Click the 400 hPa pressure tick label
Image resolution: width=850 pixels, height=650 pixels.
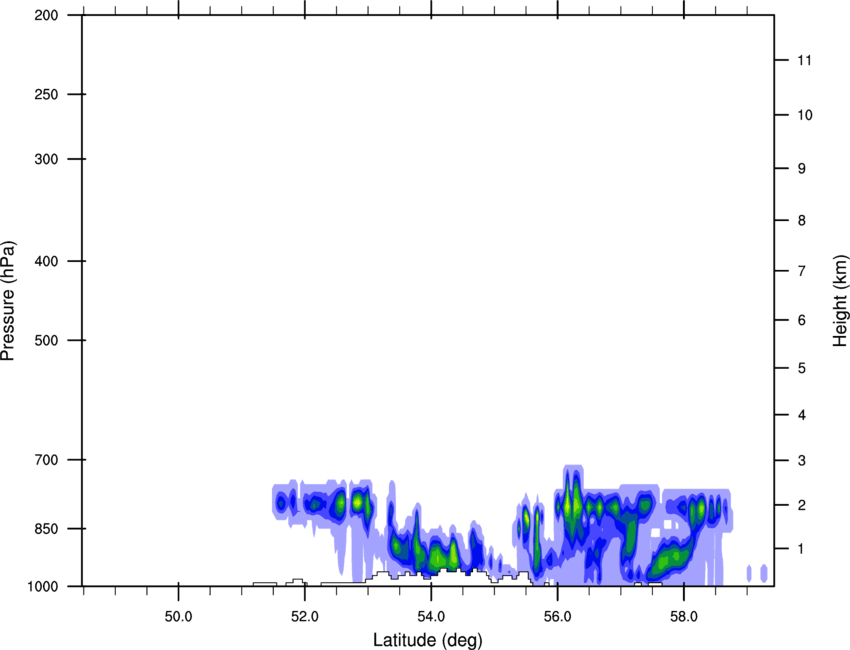(44, 261)
